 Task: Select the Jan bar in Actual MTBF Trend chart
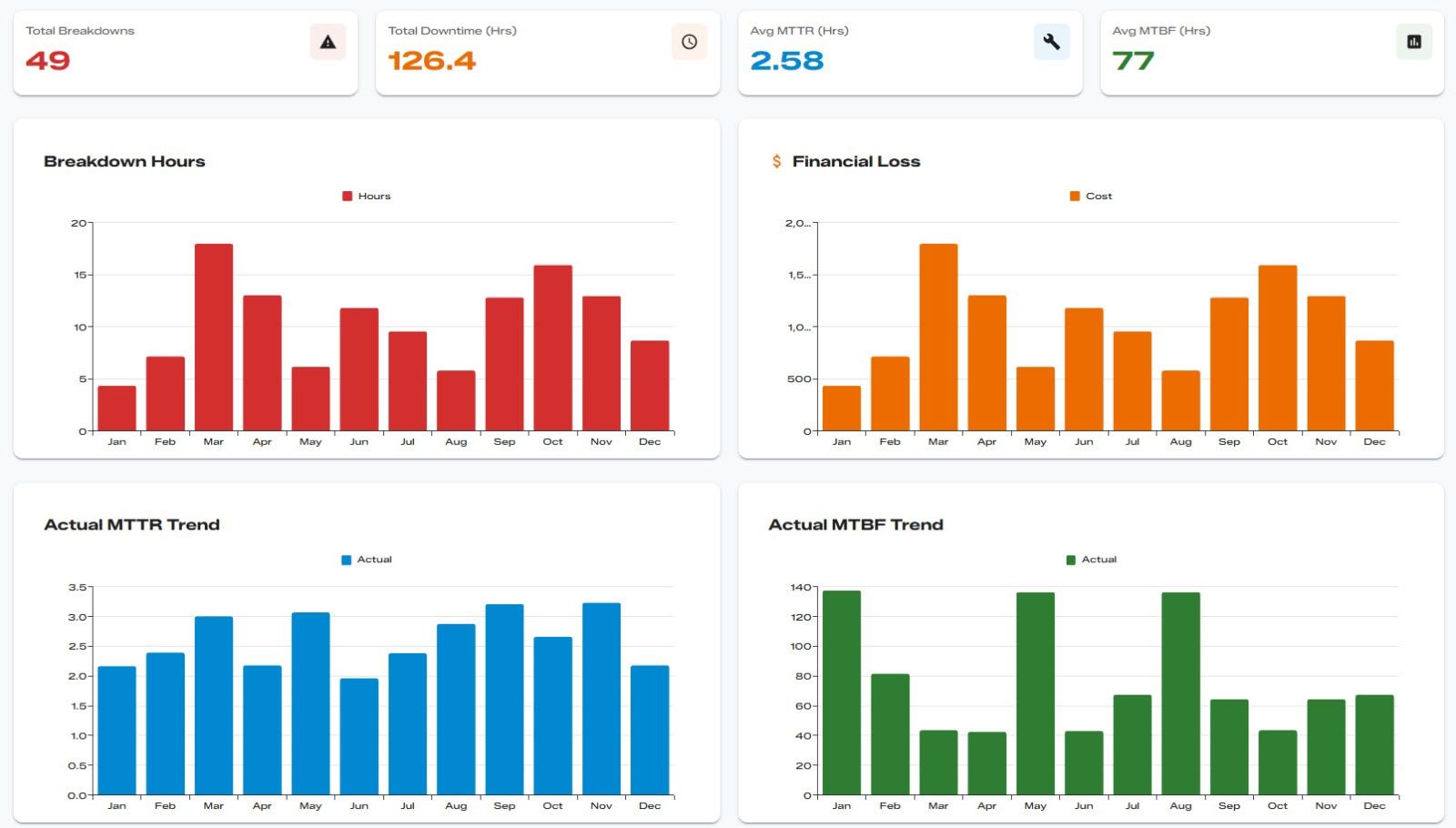pyautogui.click(x=842, y=693)
